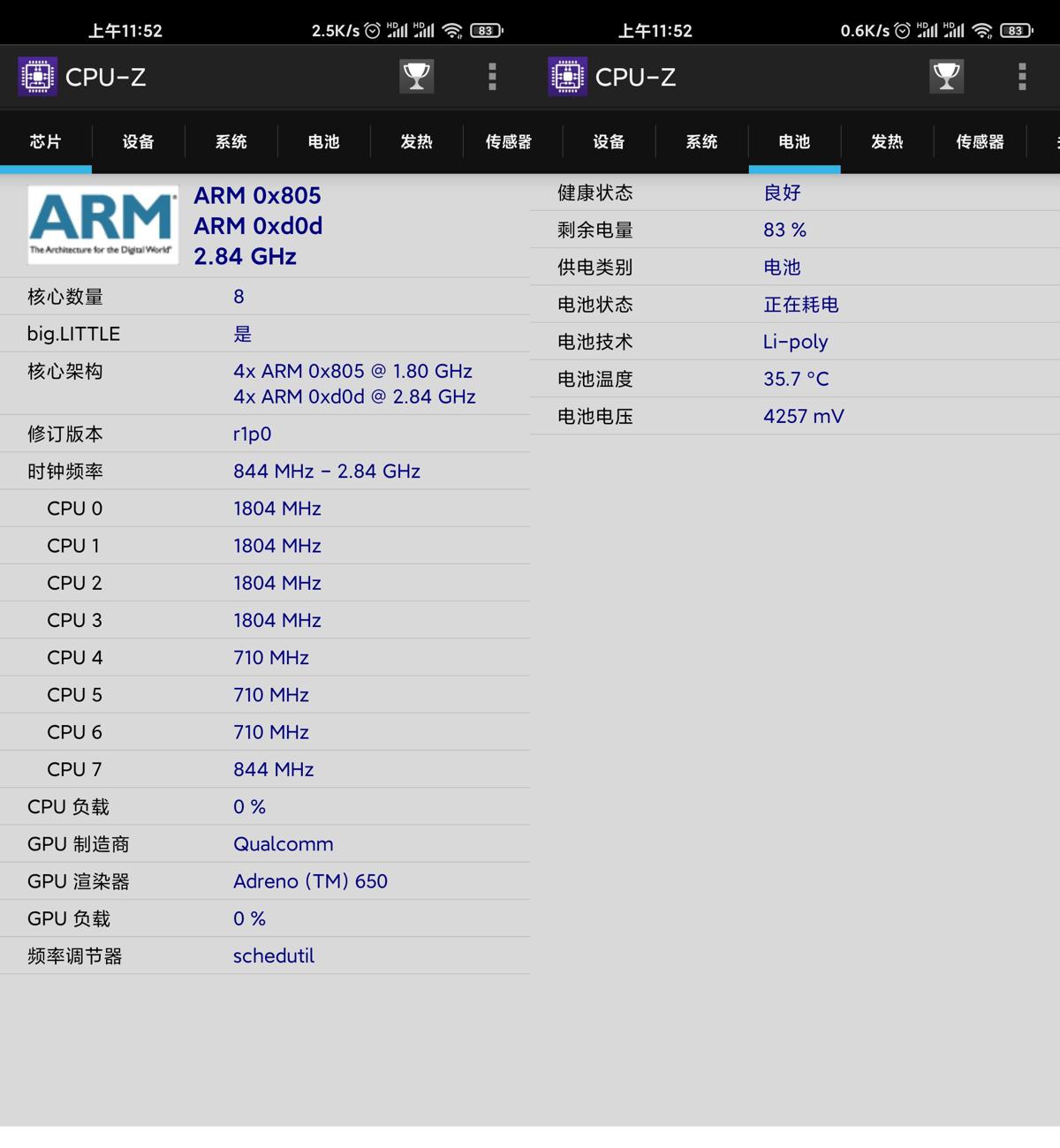
Task: Tap the Adreno (TM) 650 GPU renderer value
Action: tap(311, 880)
